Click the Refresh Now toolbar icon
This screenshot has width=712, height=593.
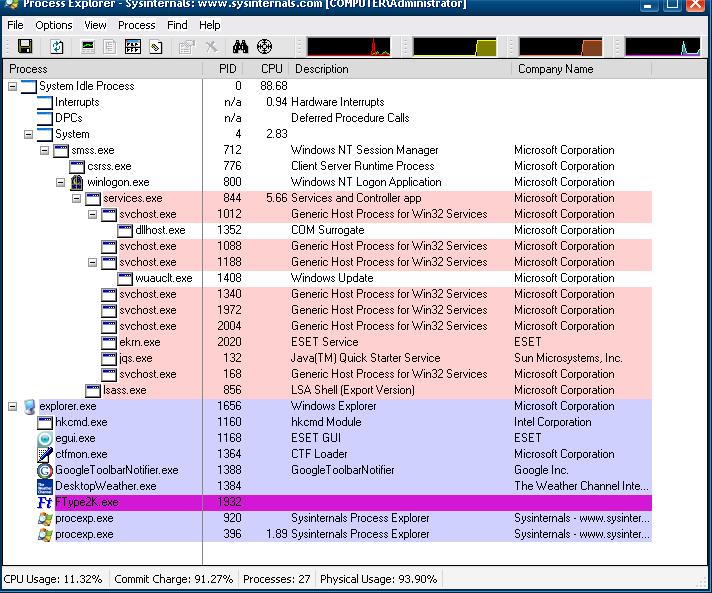coord(57,46)
